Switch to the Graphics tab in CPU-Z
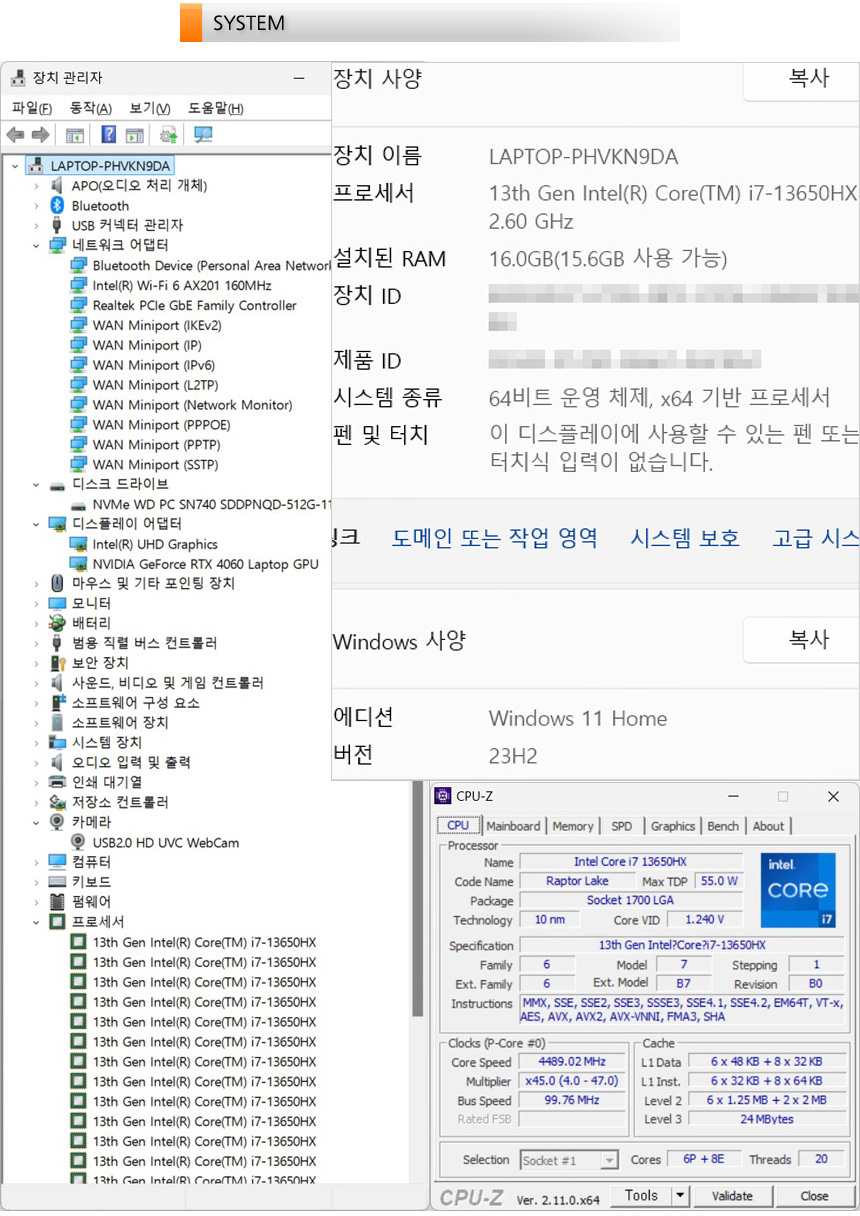860x1216 pixels. (x=673, y=826)
